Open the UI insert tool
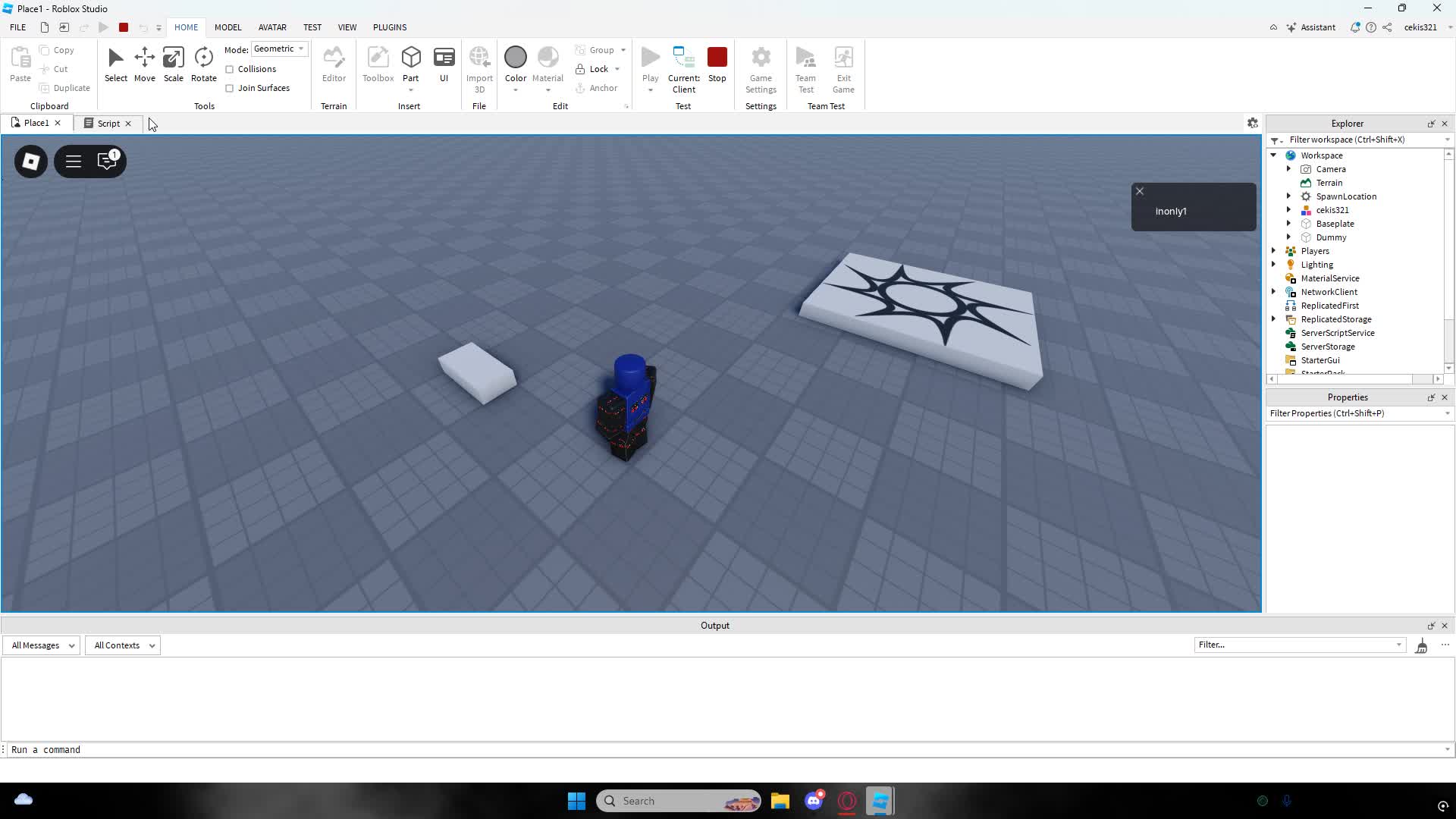1456x819 pixels. coord(444,64)
